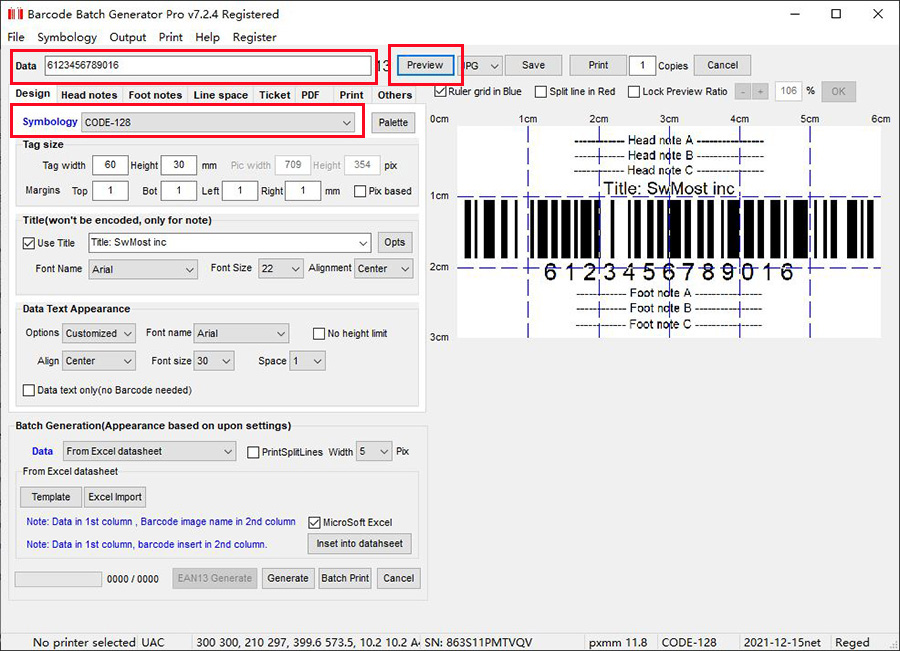The width and height of the screenshot is (900, 651).
Task: Tick the No height limit checkbox
Action: (319, 334)
